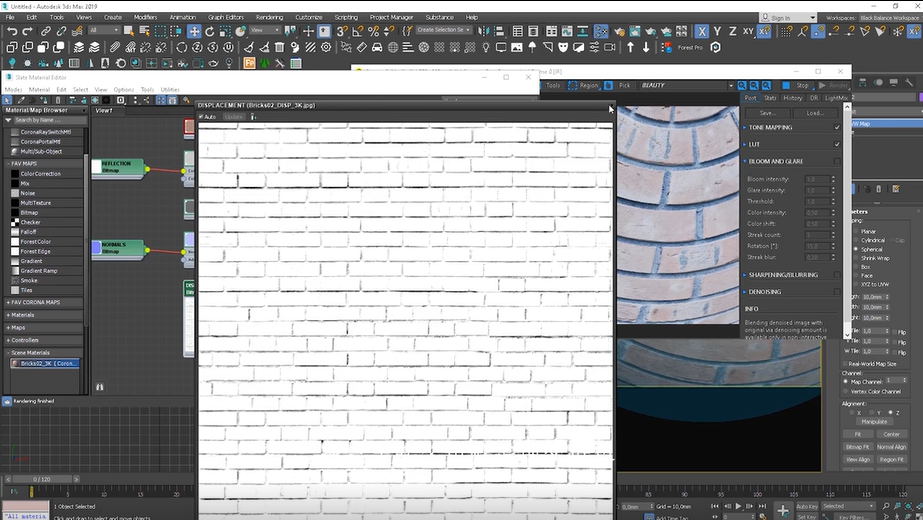Open the Sign In dropdown

coord(788,18)
